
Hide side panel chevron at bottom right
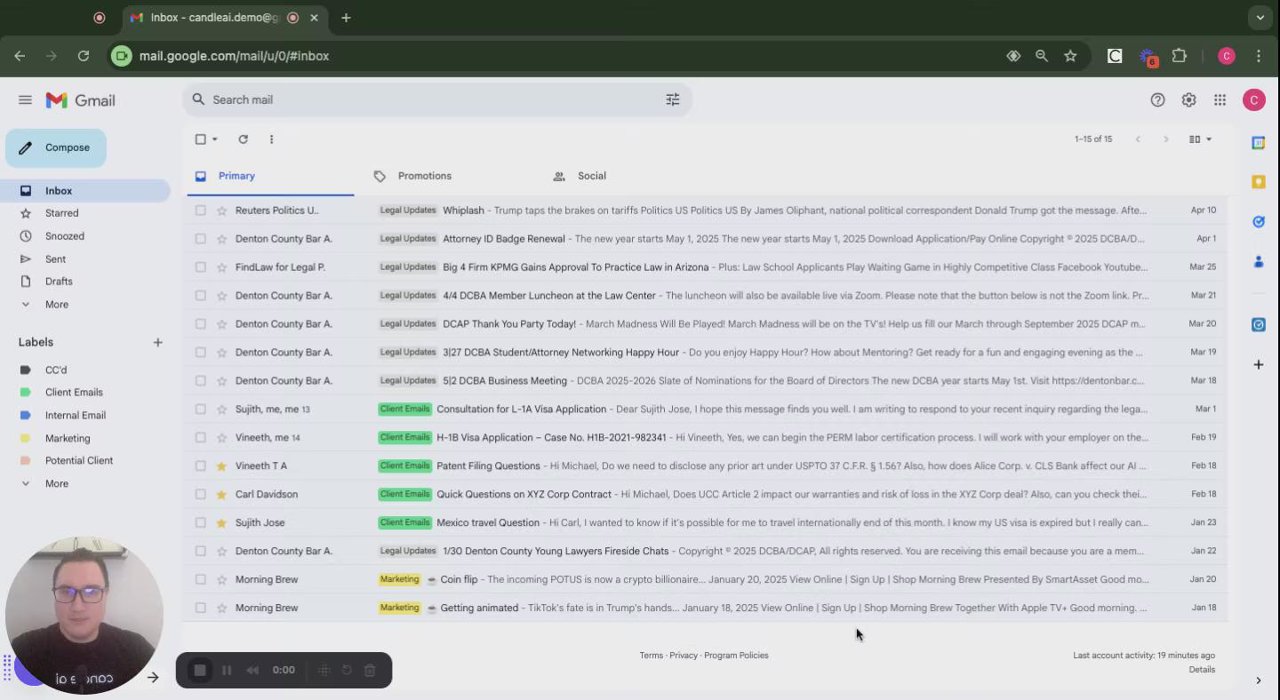[x=1258, y=681]
